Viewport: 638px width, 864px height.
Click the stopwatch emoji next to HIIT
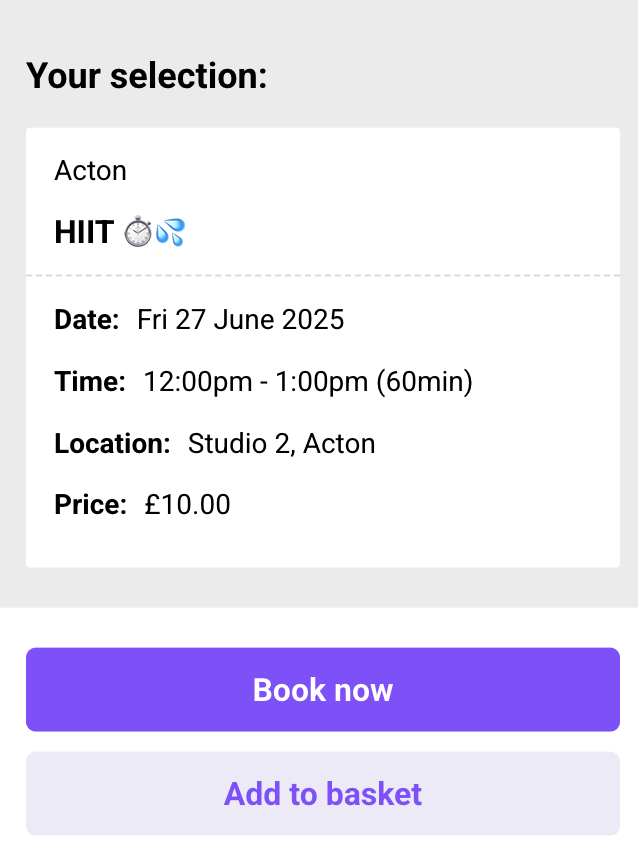tap(138, 232)
